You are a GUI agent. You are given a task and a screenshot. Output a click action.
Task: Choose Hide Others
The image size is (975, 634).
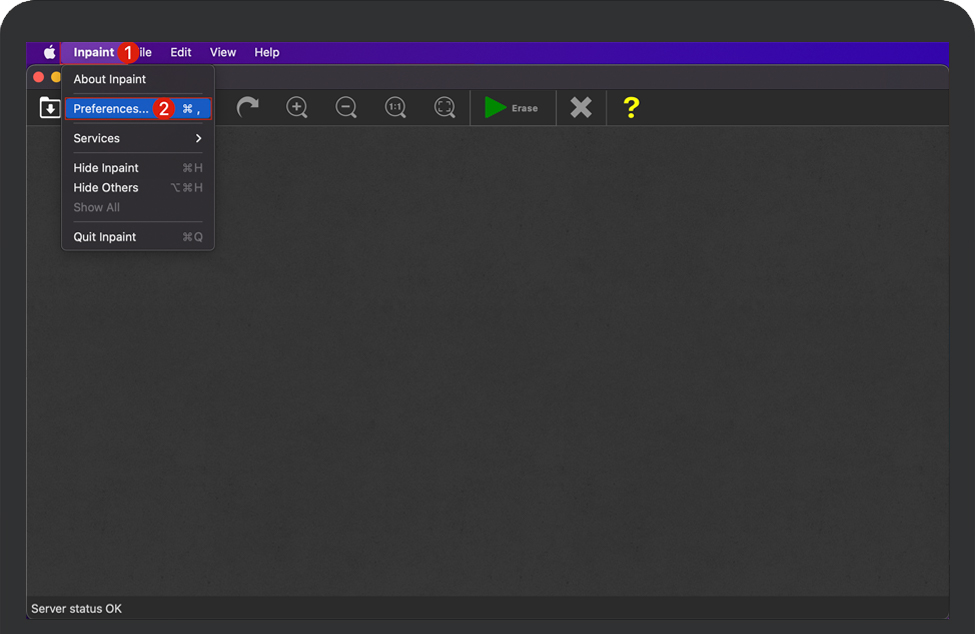[138, 188]
